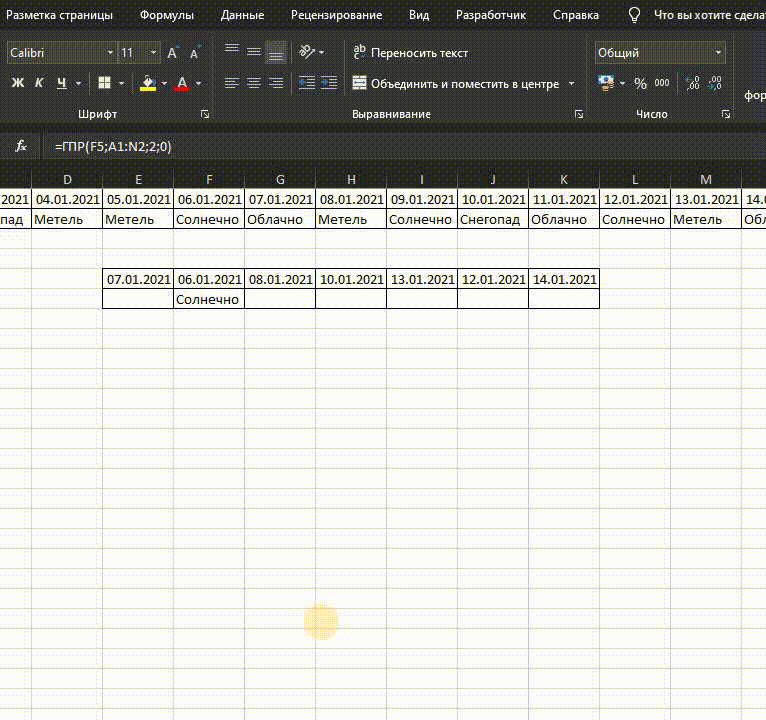The width and height of the screenshot is (766, 720).
Task: Apply accounting currency format icon
Action: point(606,83)
